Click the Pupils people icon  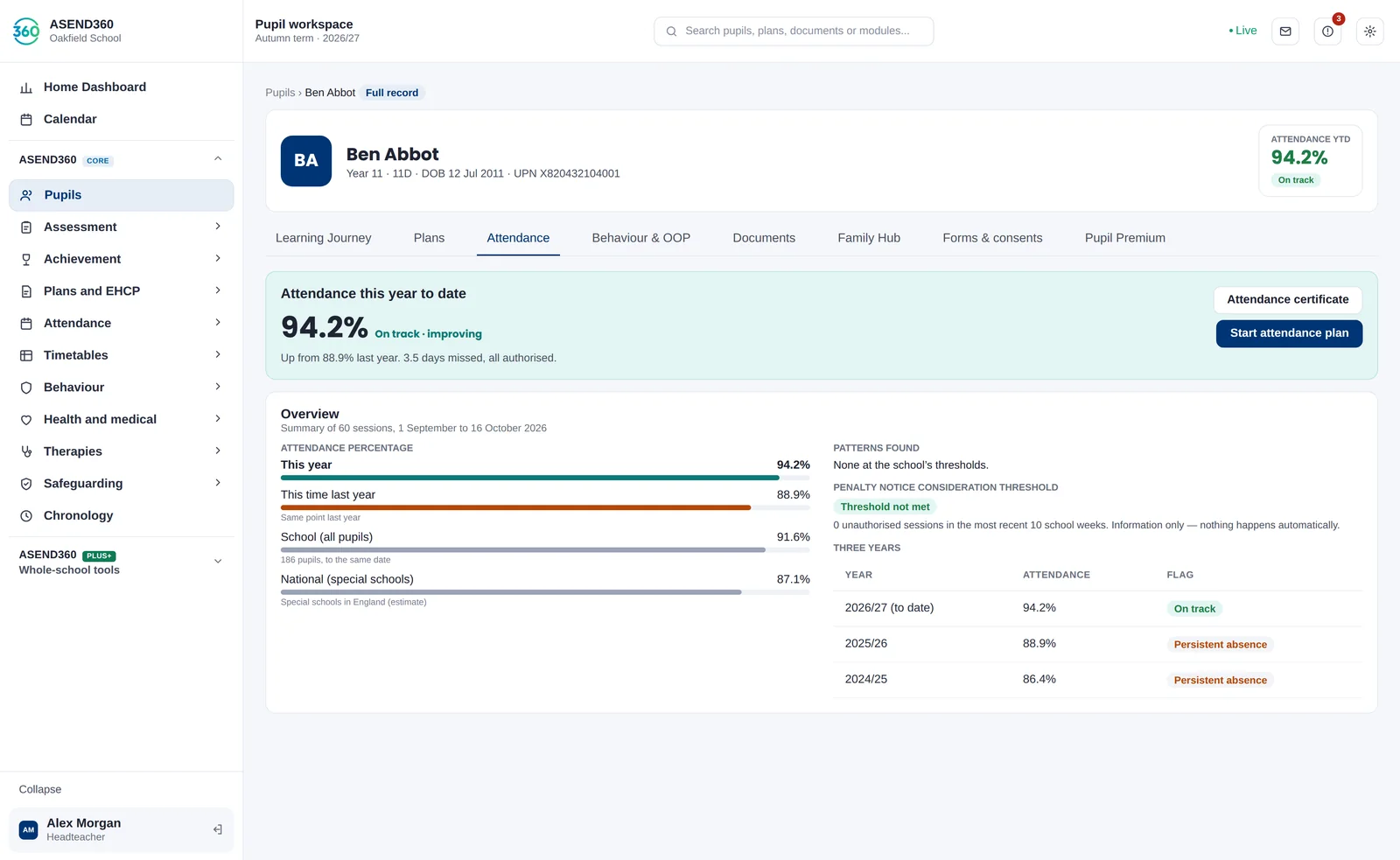[x=27, y=196]
